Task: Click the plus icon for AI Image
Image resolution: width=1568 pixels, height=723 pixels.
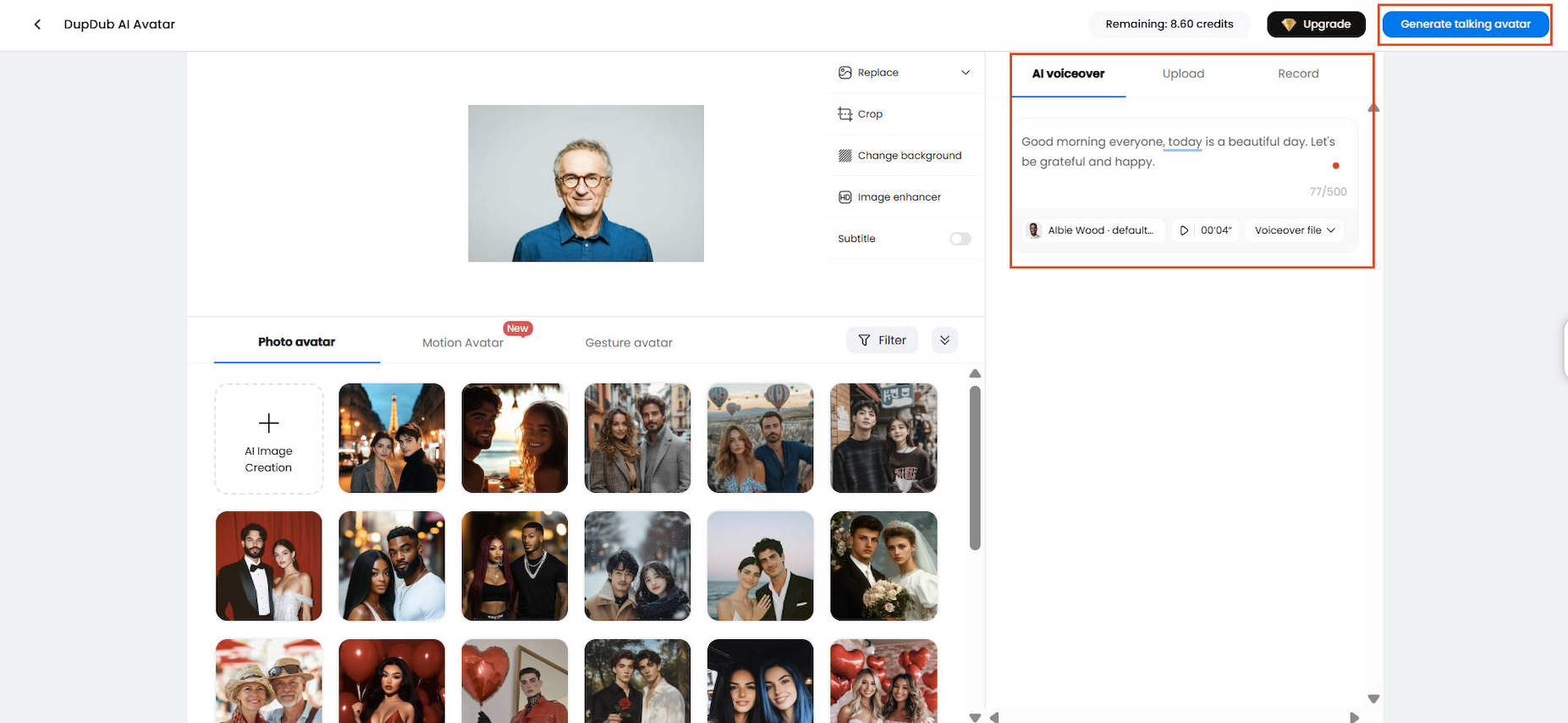Action: click(x=268, y=422)
